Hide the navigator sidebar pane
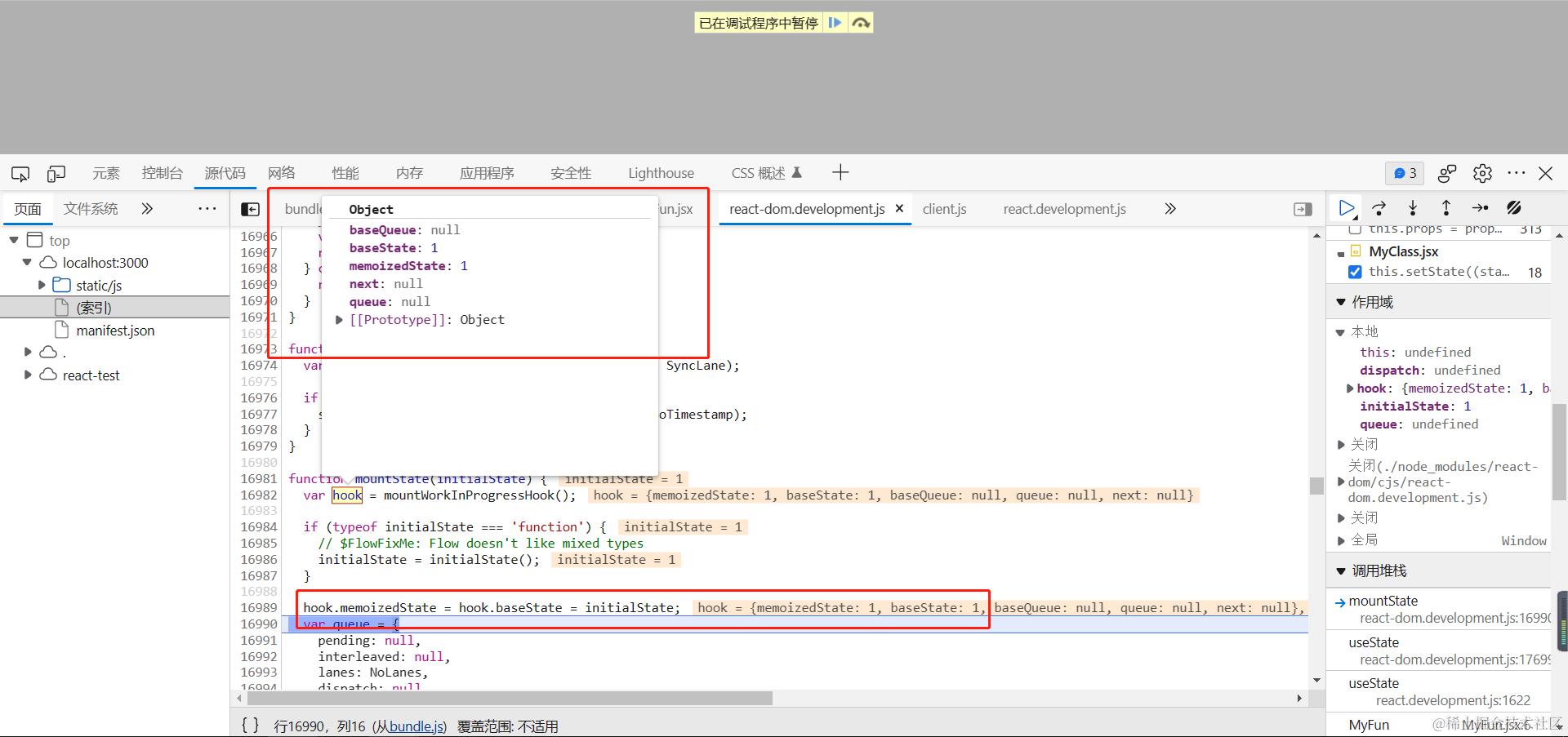The height and width of the screenshot is (737, 1568). point(250,209)
